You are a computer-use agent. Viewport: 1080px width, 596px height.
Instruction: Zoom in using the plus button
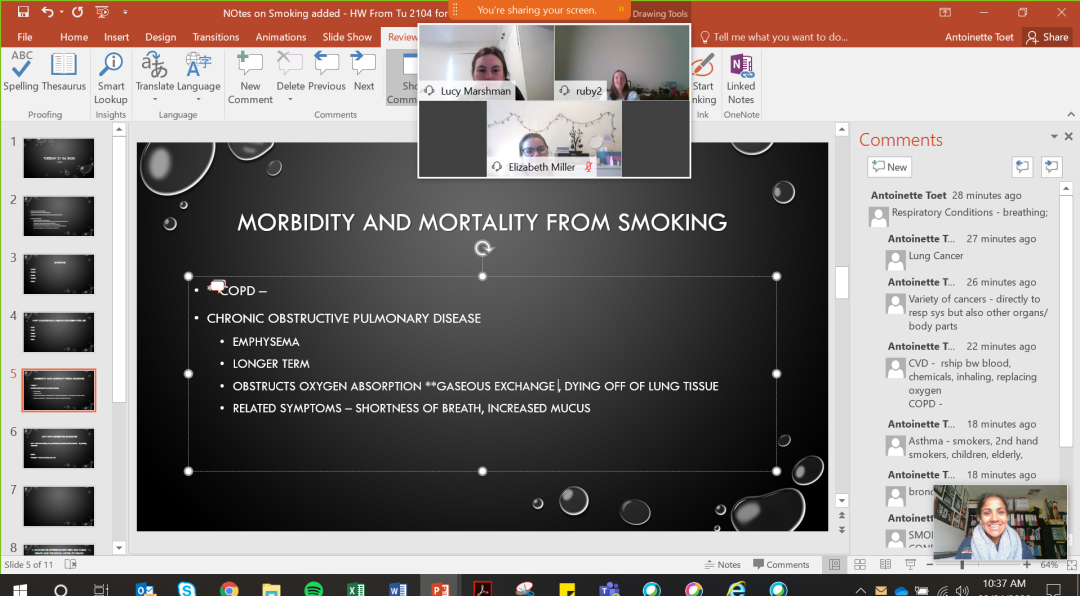click(1027, 564)
